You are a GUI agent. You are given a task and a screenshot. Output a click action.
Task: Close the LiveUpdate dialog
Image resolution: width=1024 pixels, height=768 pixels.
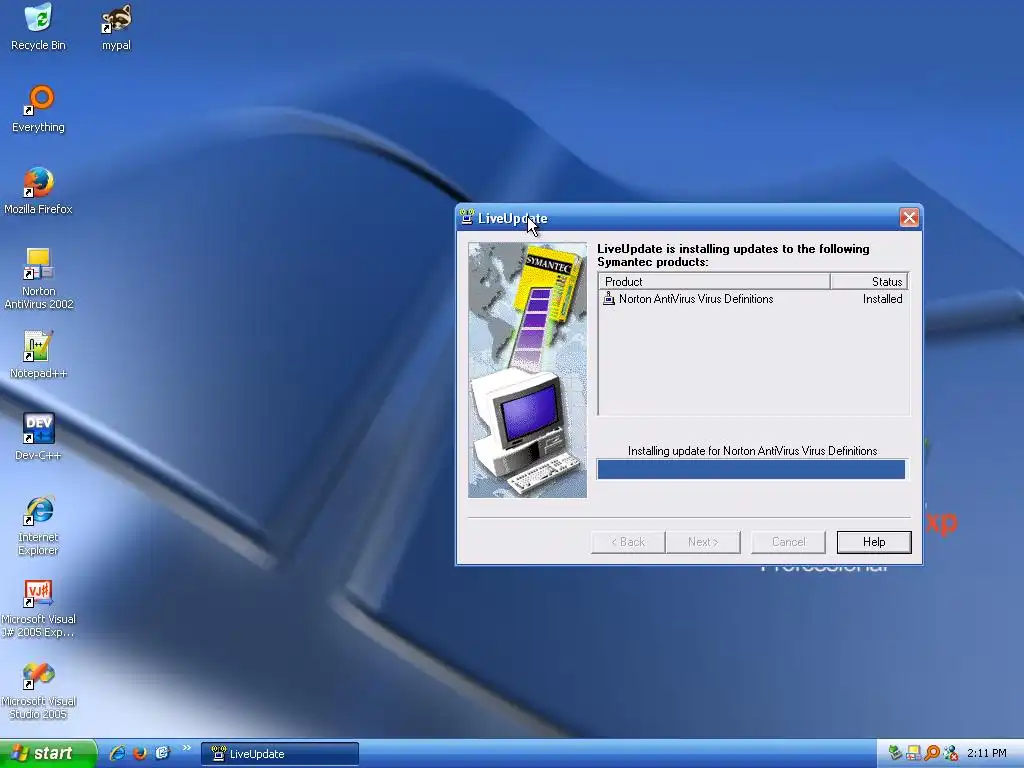909,217
